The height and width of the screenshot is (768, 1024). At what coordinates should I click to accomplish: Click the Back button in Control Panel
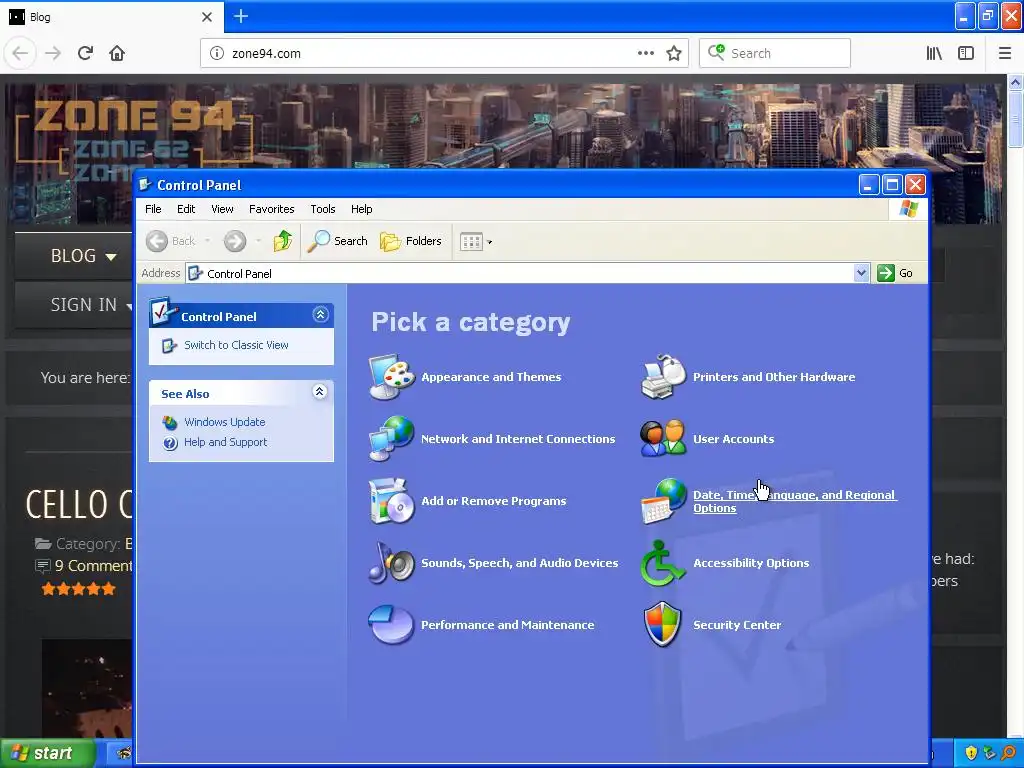(170, 241)
